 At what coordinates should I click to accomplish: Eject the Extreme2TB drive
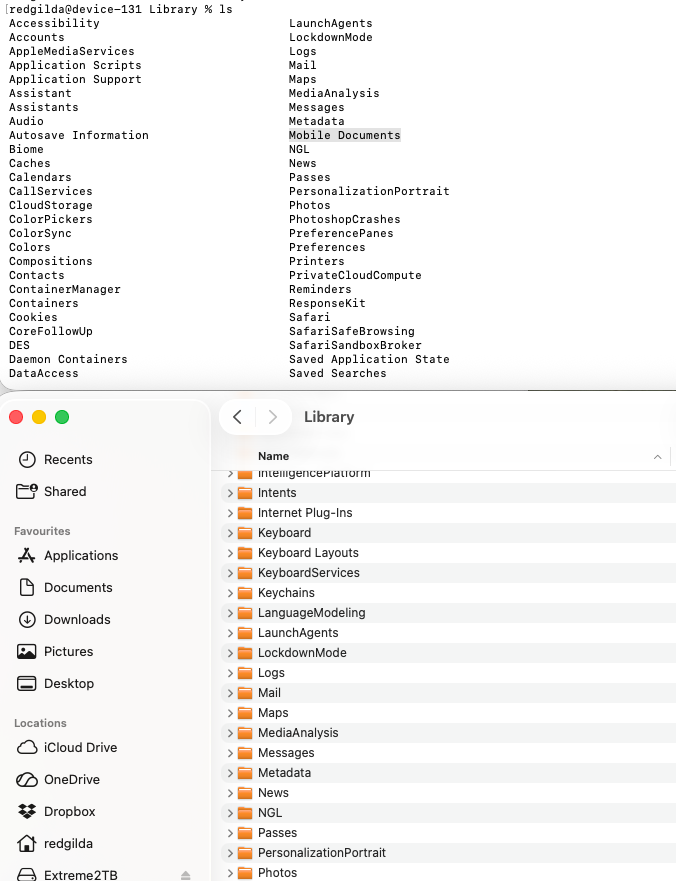(185, 875)
